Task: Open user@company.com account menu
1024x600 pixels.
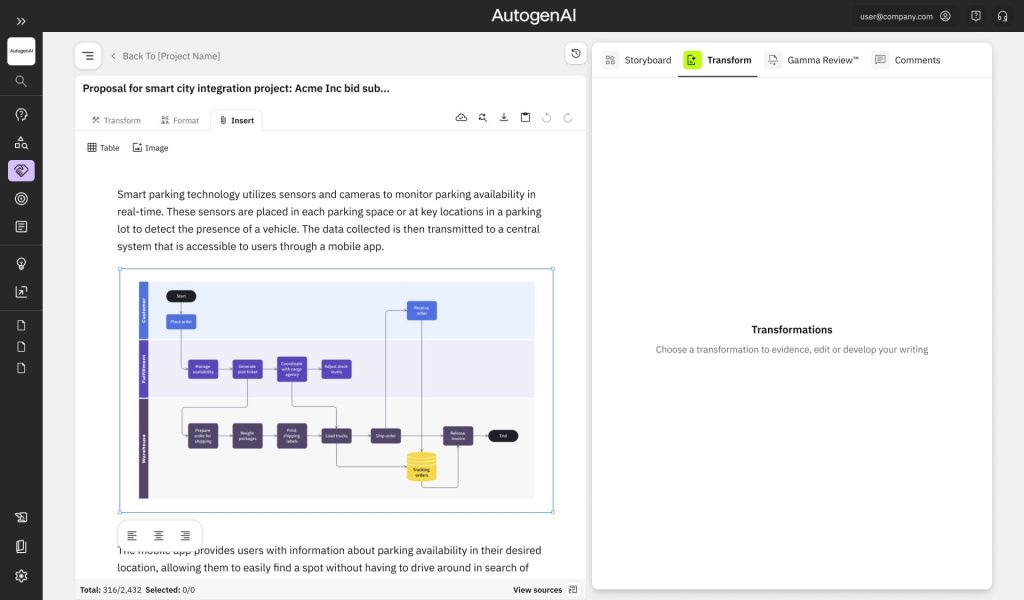Action: 905,16
